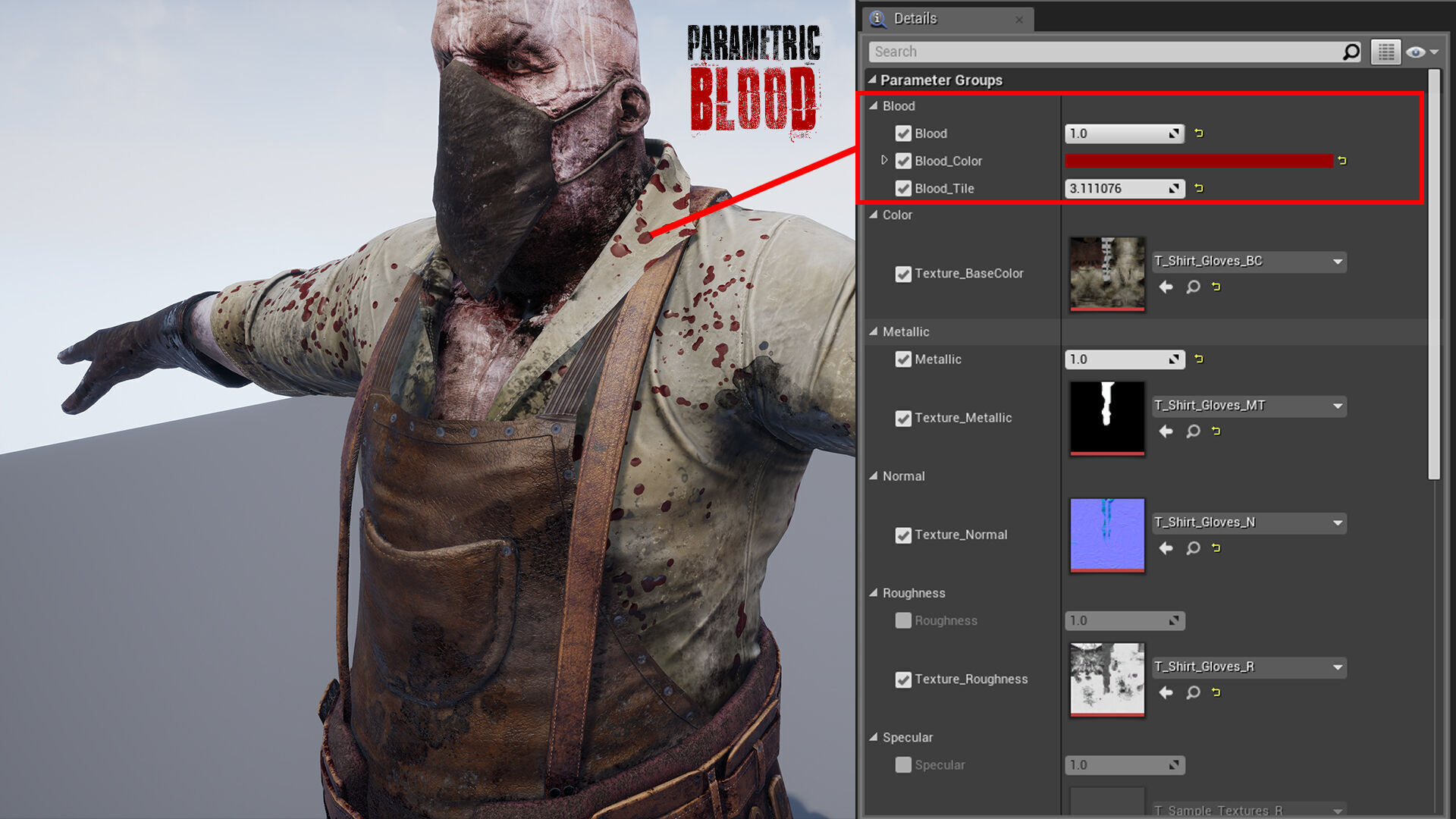Reset Metallic value to default arrow
Screen dimensions: 1456x819
1199,358
